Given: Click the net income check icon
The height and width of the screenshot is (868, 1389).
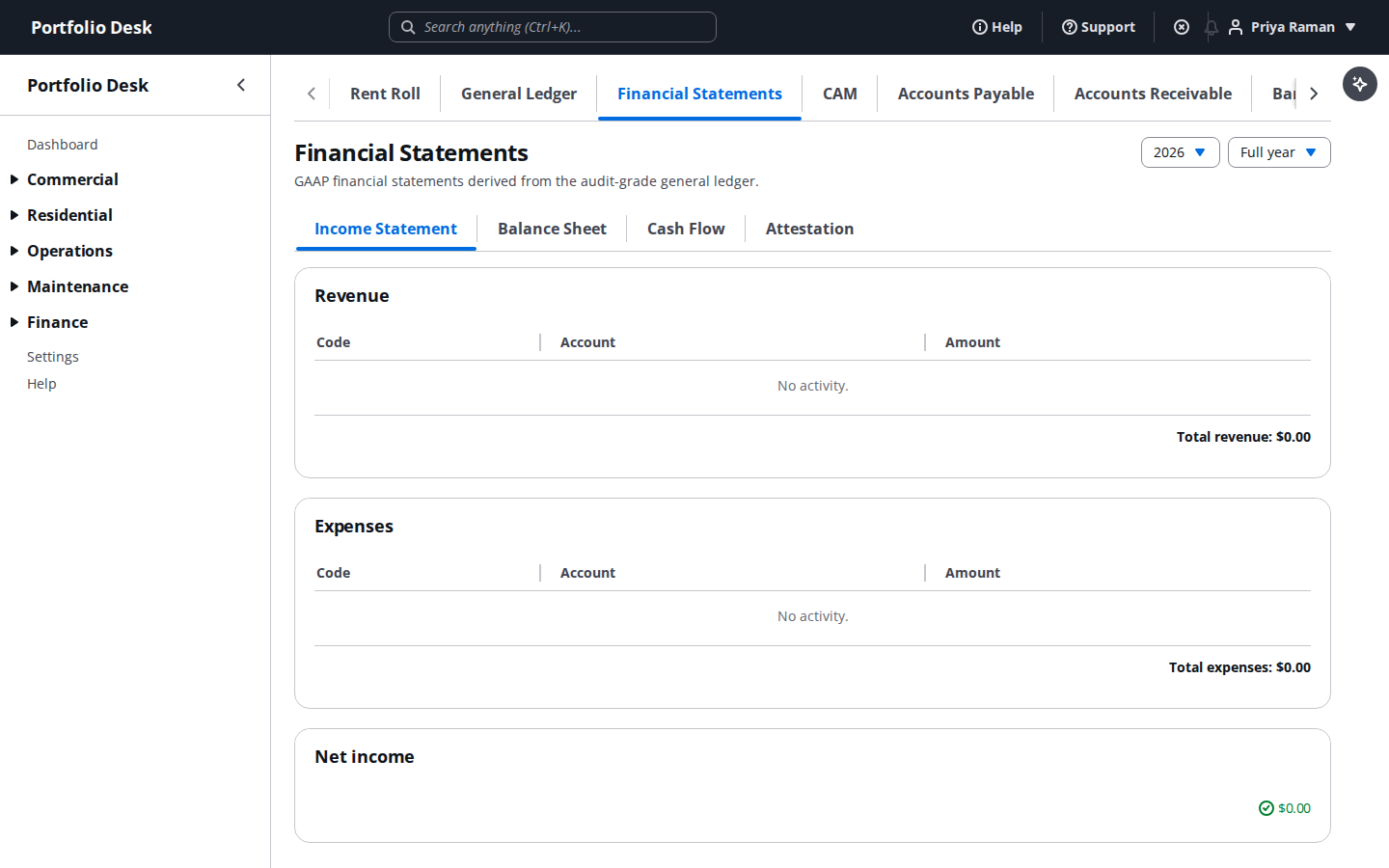Looking at the screenshot, I should point(1266,808).
